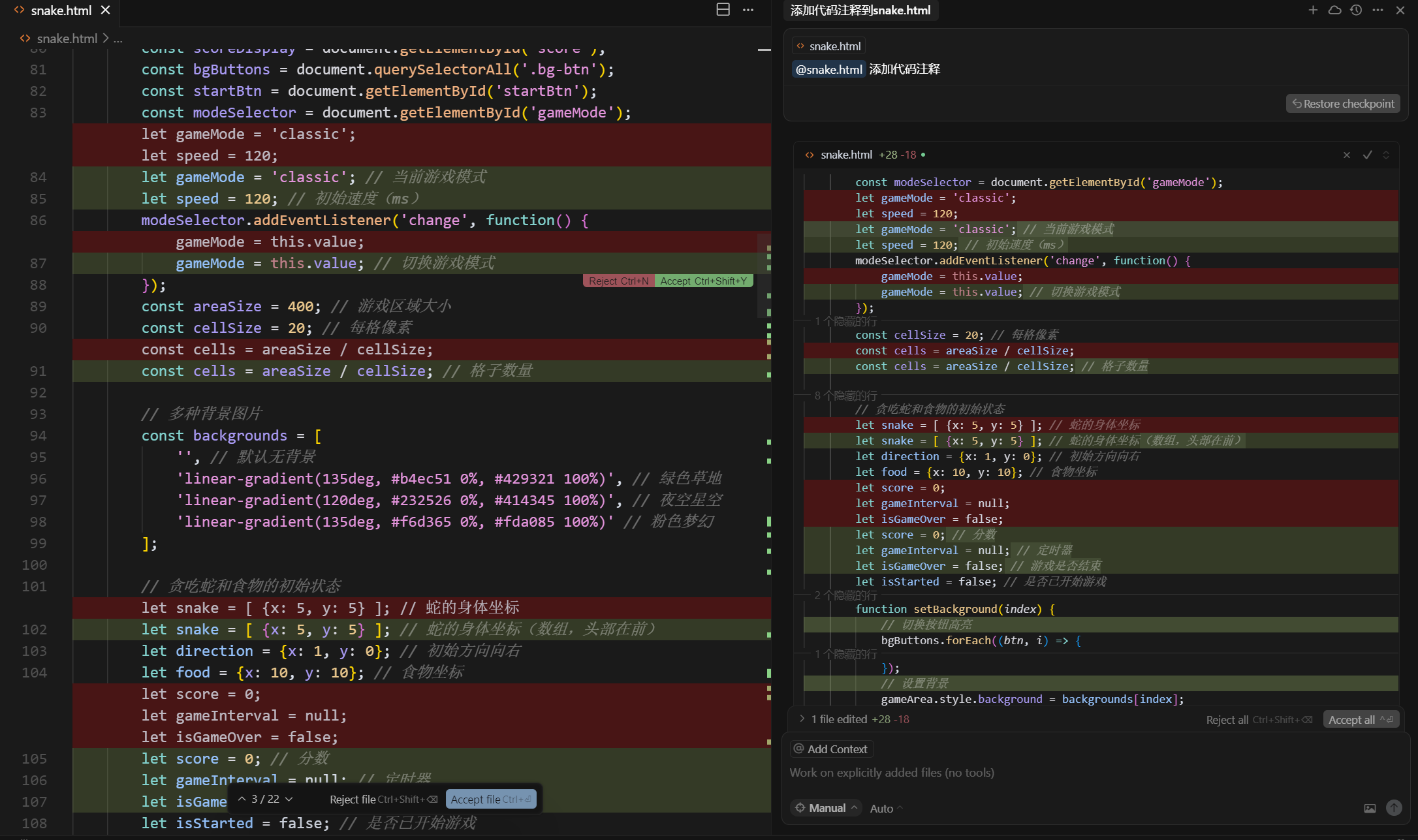The height and width of the screenshot is (840, 1418).
Task: Reject the inline change with Ctrl+N button
Action: pyautogui.click(x=618, y=281)
